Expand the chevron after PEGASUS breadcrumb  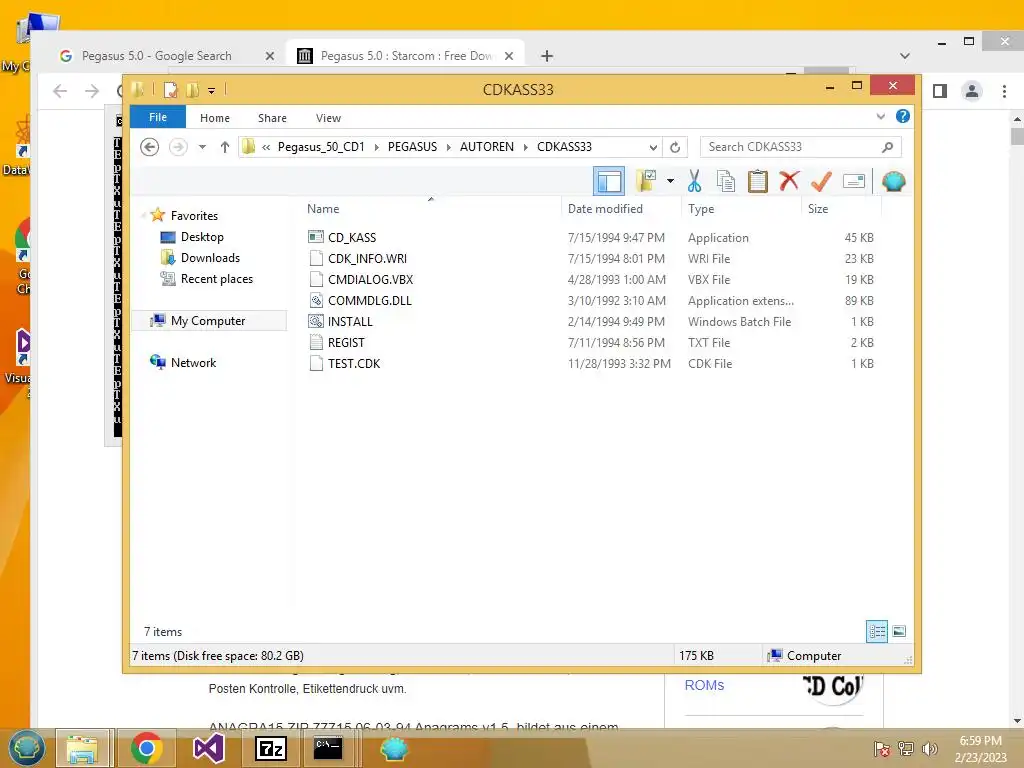(448, 148)
